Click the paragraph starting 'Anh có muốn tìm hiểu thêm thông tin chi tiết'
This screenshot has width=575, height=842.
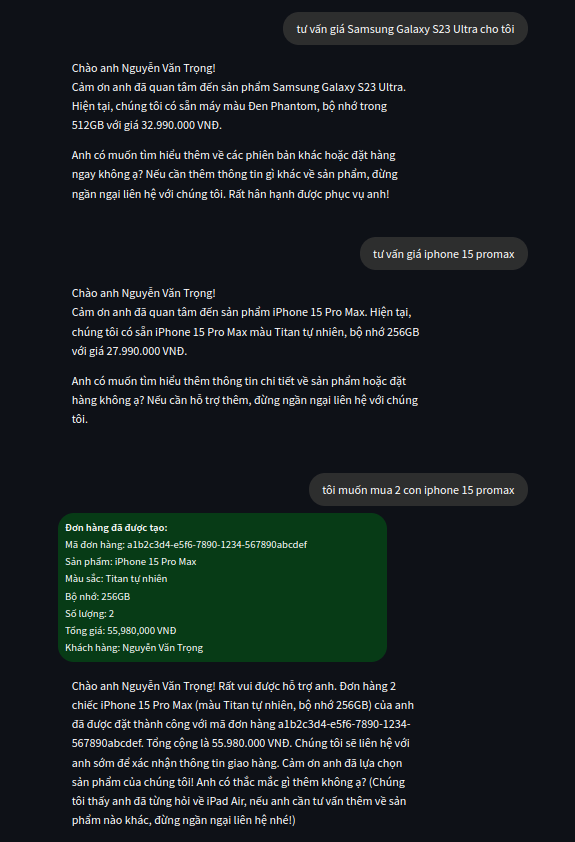click(245, 400)
